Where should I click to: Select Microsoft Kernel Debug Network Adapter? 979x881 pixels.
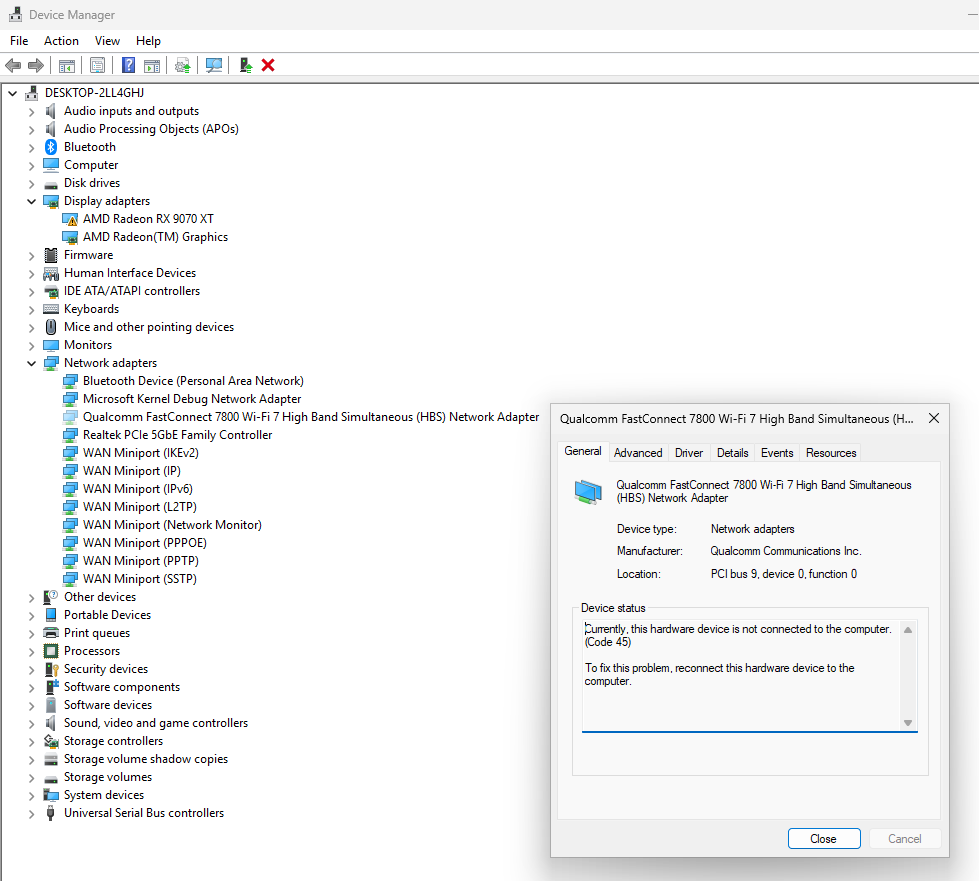click(192, 399)
